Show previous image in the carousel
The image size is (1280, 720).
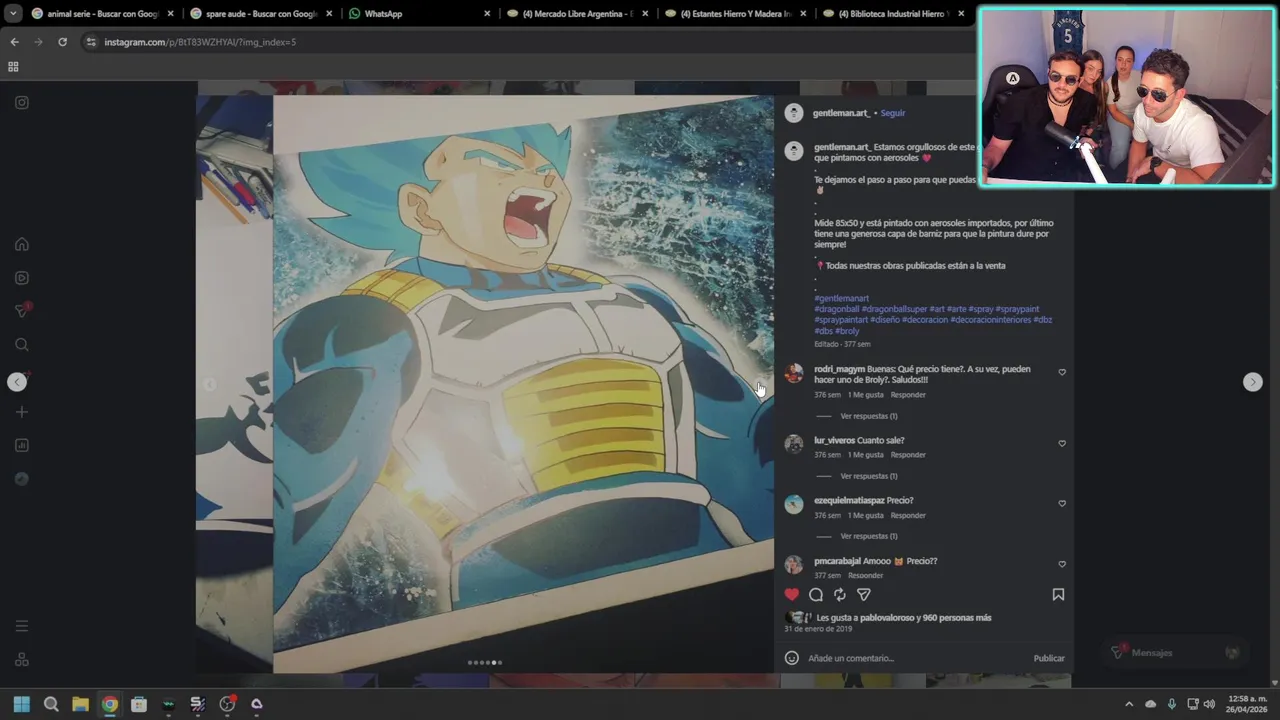click(209, 384)
